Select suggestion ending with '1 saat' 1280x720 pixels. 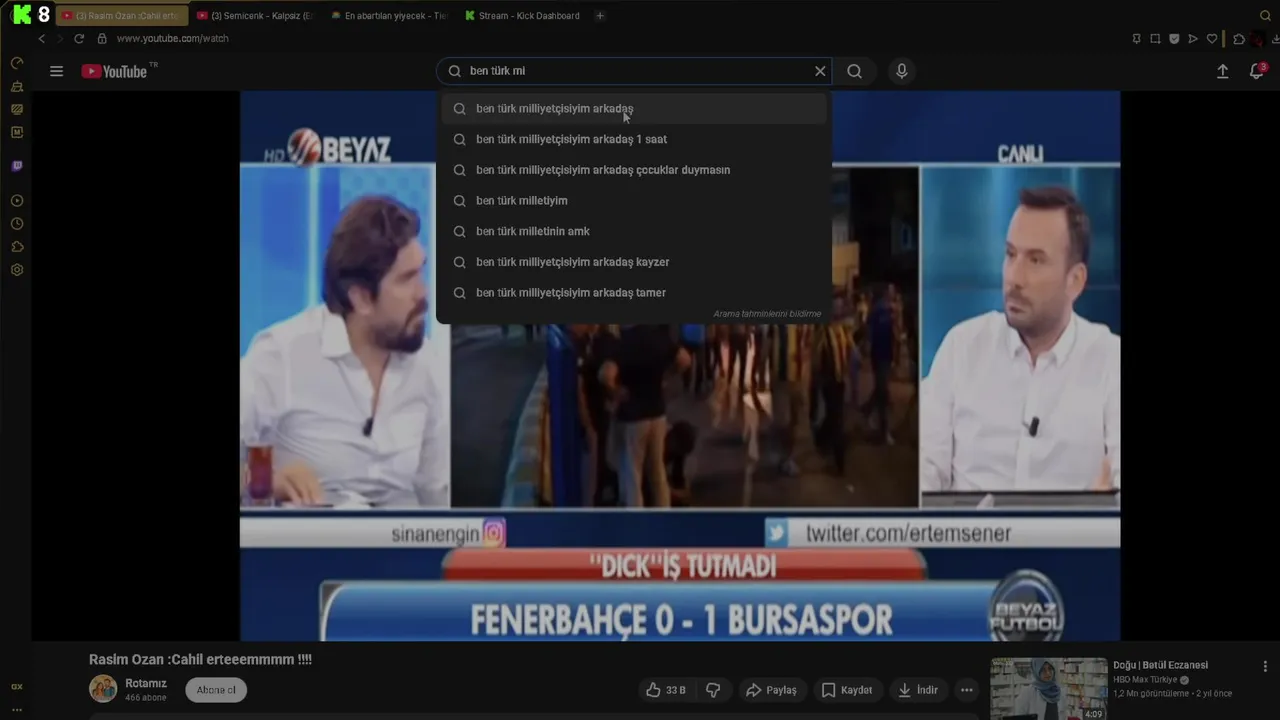633,139
